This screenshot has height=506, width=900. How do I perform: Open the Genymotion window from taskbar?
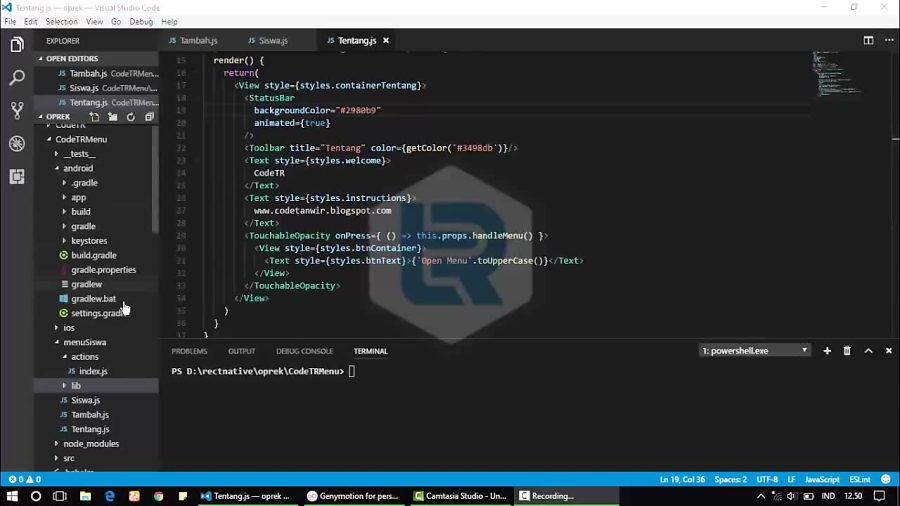352,496
